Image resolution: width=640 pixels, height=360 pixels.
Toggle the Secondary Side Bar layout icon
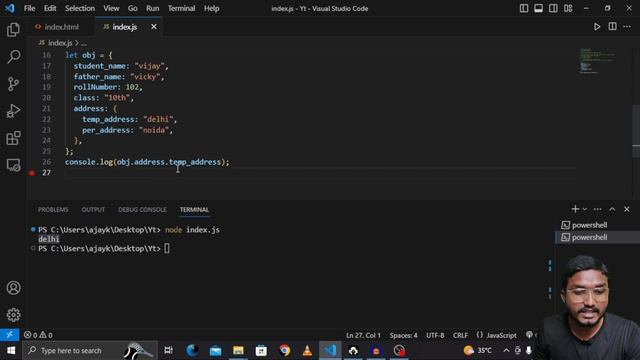553,8
